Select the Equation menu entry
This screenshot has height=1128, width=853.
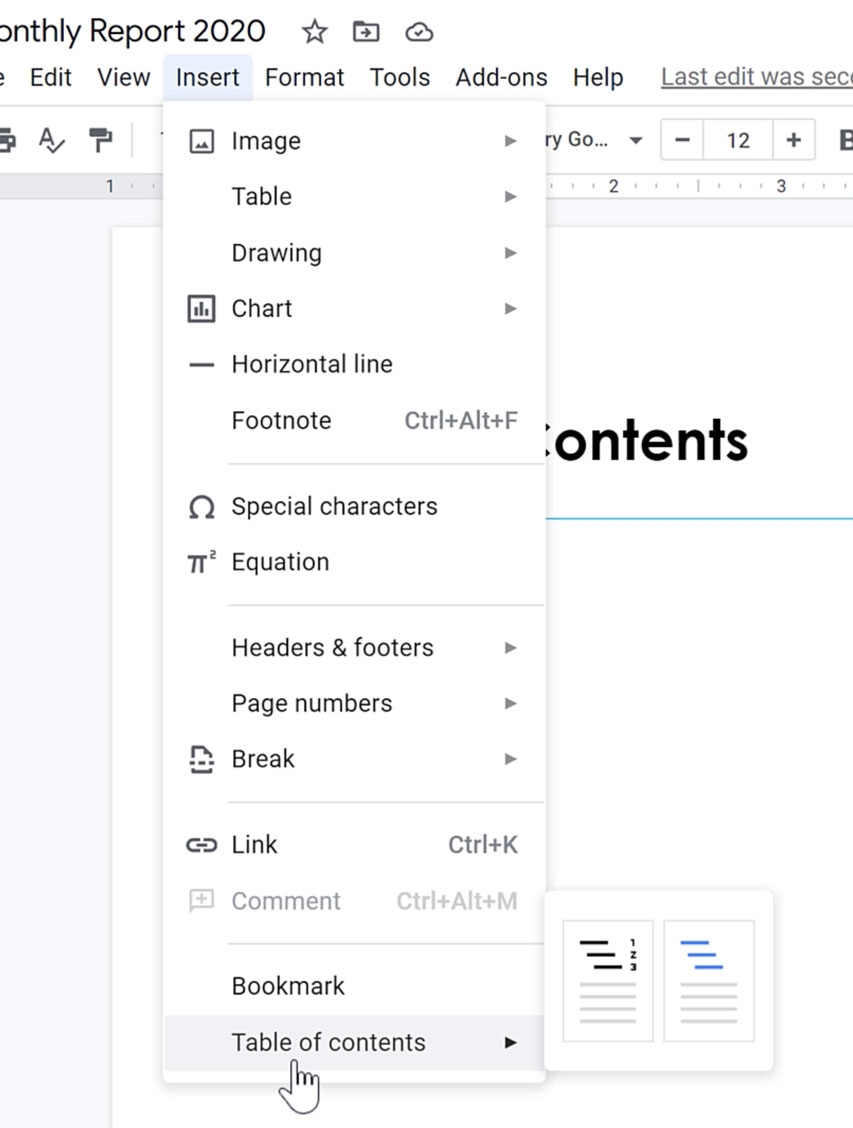tap(280, 563)
